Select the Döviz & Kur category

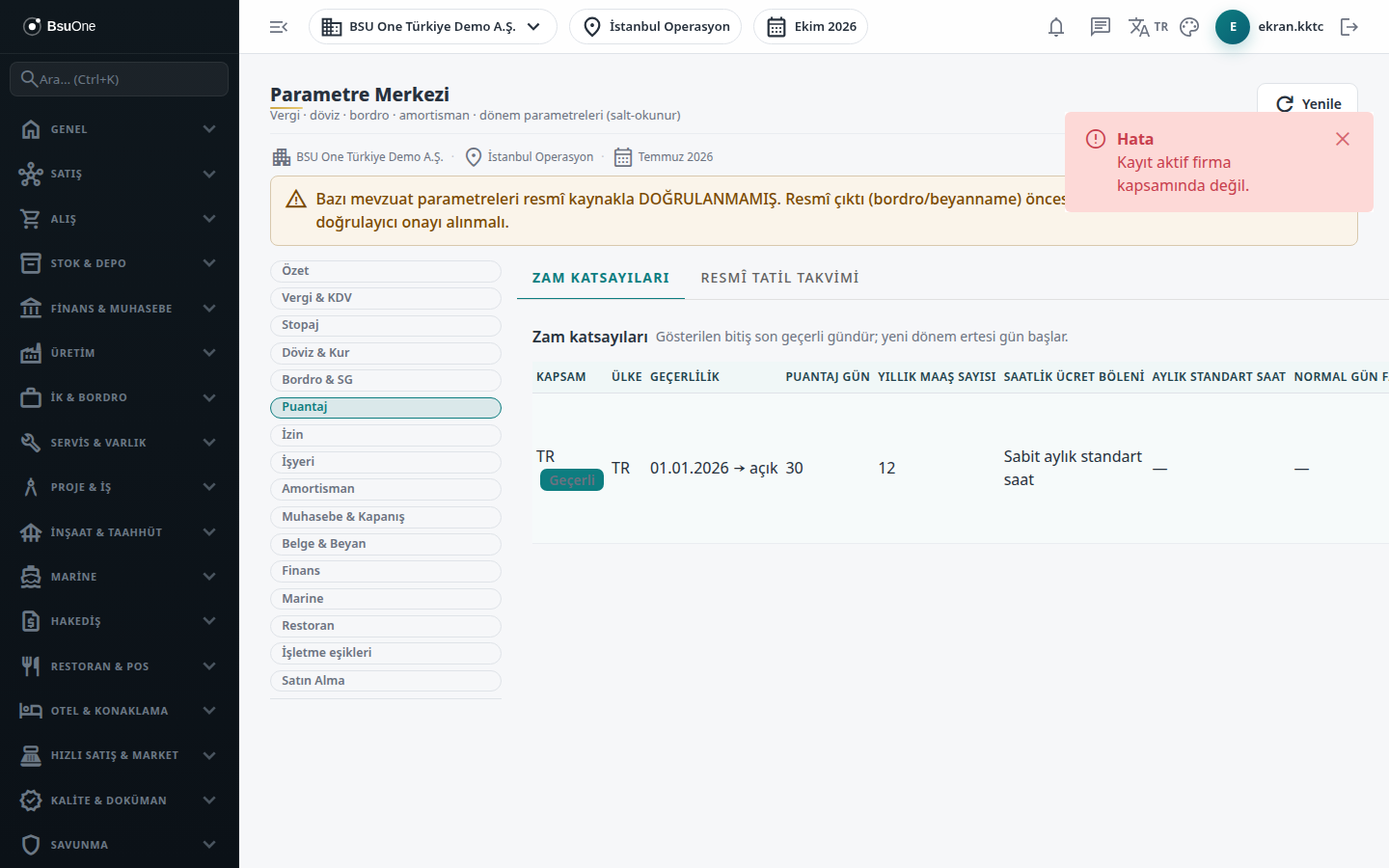click(x=386, y=353)
